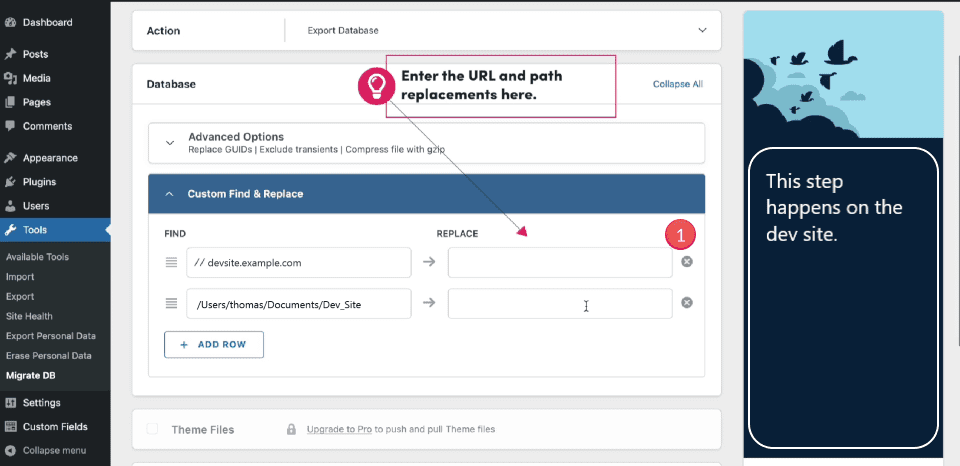This screenshot has width=960, height=466.
Task: Grab the drag handle of devsite.example.com row
Action: [171, 263]
